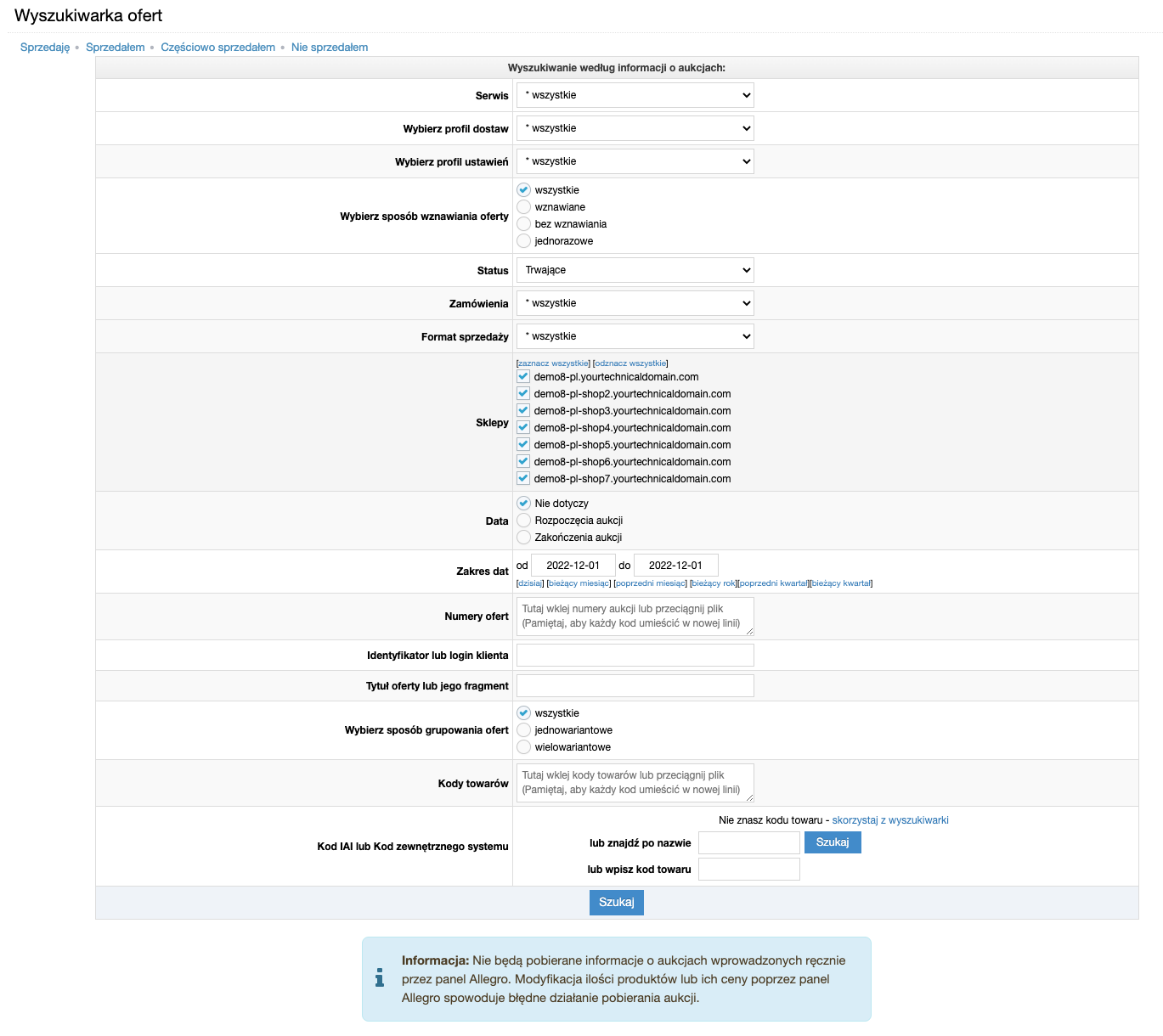
Task: Uncheck demo8-pl-shop3 checkbox
Action: (x=523, y=410)
